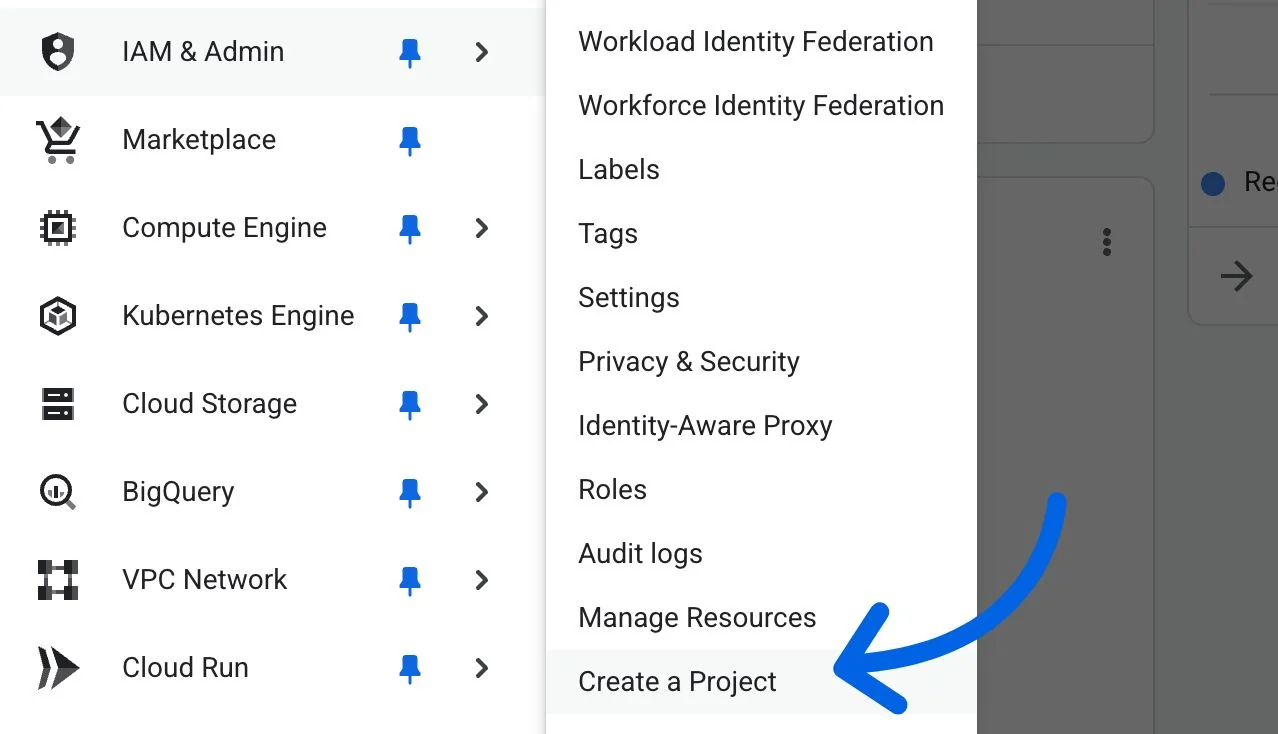Image resolution: width=1278 pixels, height=734 pixels.
Task: Open Workload Identity Federation
Action: pyautogui.click(x=756, y=42)
